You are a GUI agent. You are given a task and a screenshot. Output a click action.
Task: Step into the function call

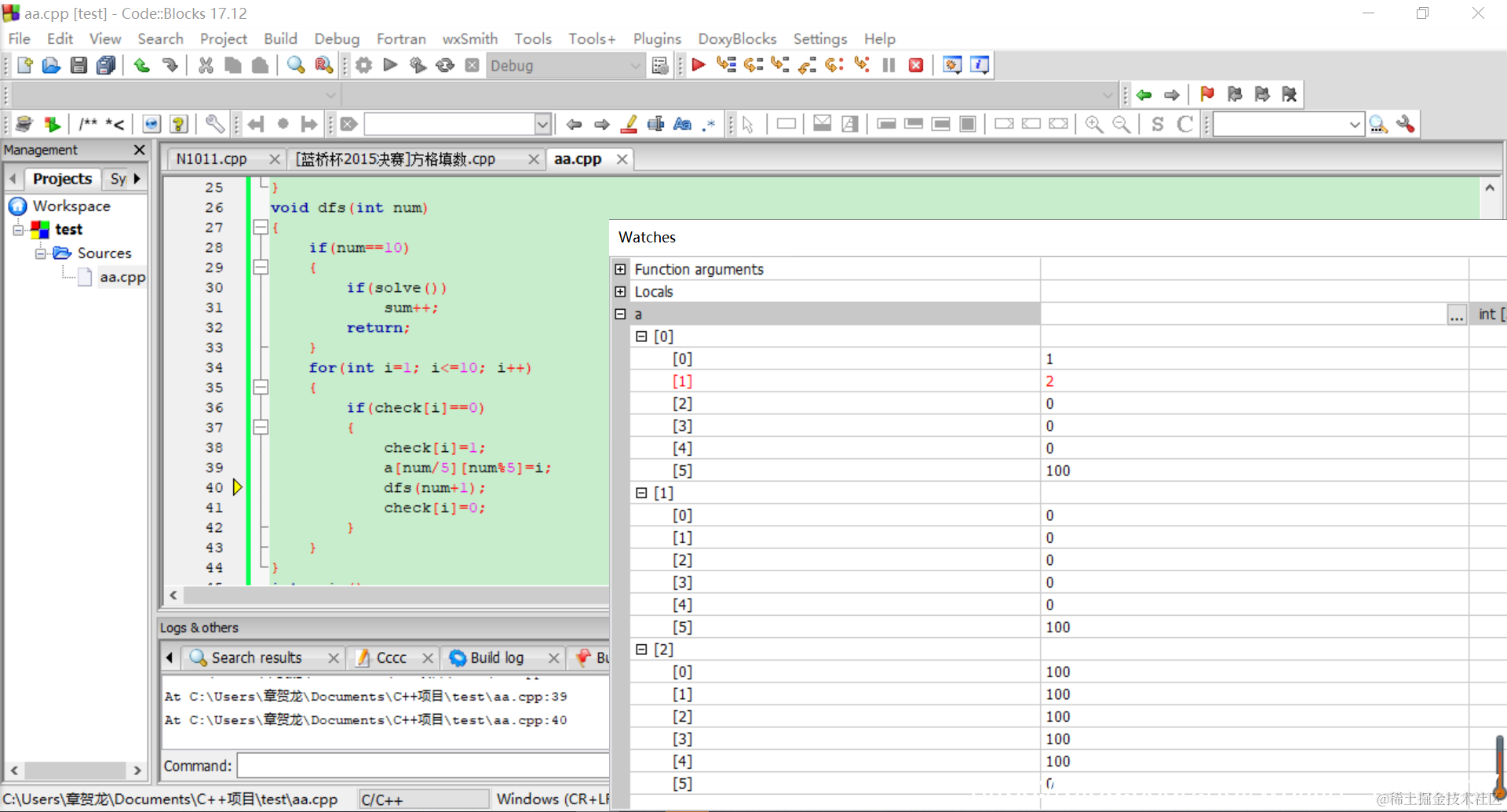(780, 65)
